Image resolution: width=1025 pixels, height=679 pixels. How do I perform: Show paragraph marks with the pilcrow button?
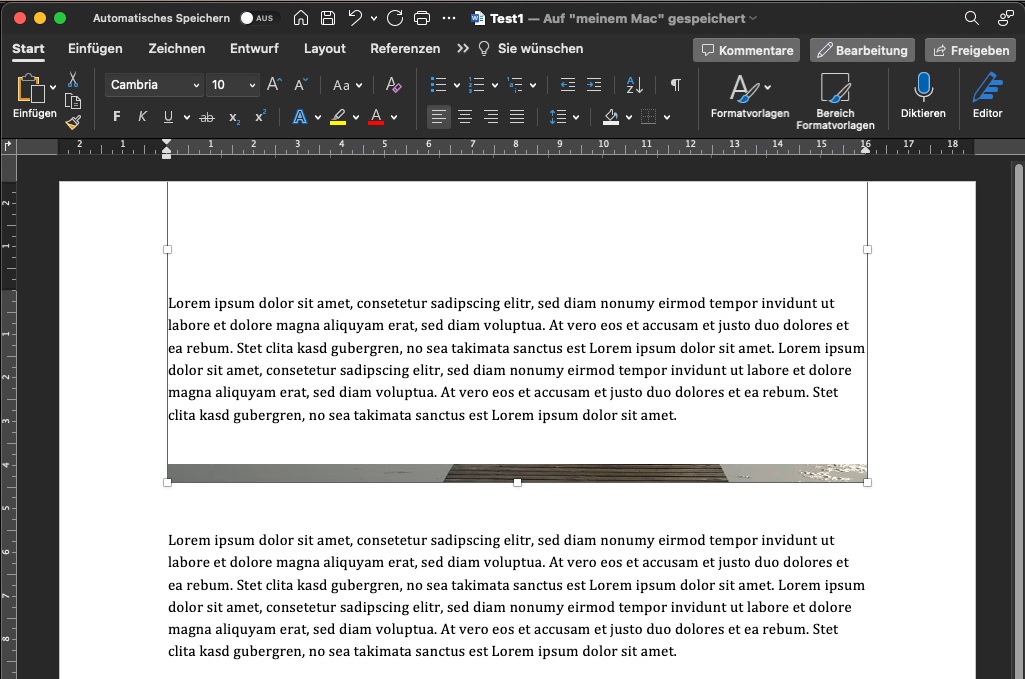click(x=676, y=85)
